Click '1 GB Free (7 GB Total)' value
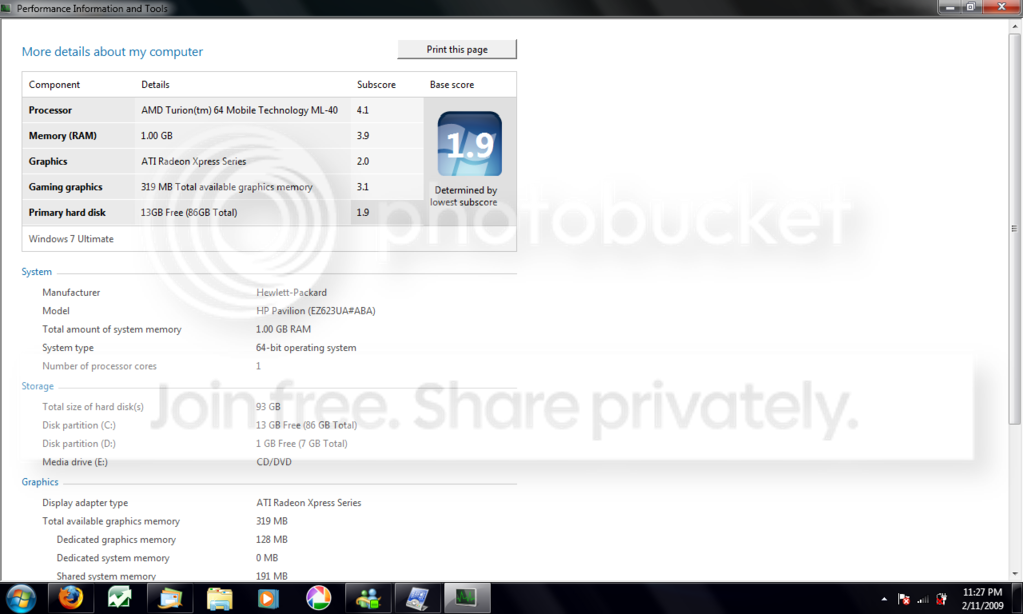This screenshot has width=1023, height=614. coord(301,444)
